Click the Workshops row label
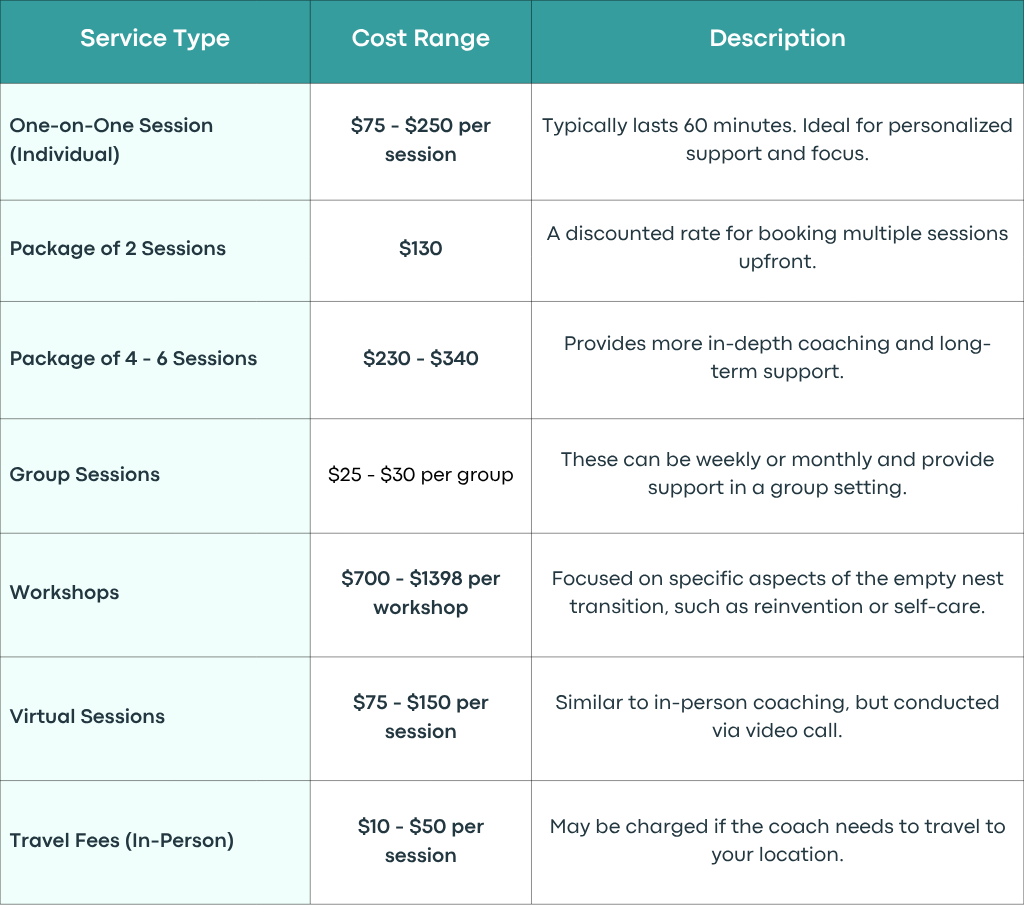 pyautogui.click(x=65, y=593)
